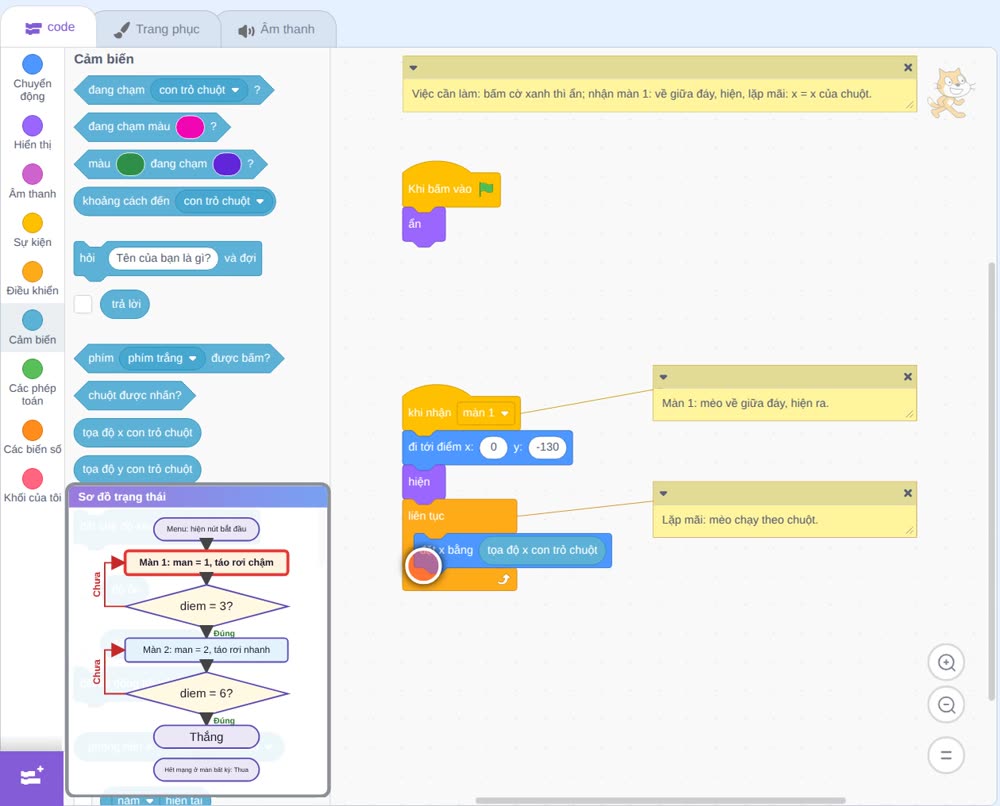
Task: Zoom out of the workspace
Action: pyautogui.click(x=946, y=705)
